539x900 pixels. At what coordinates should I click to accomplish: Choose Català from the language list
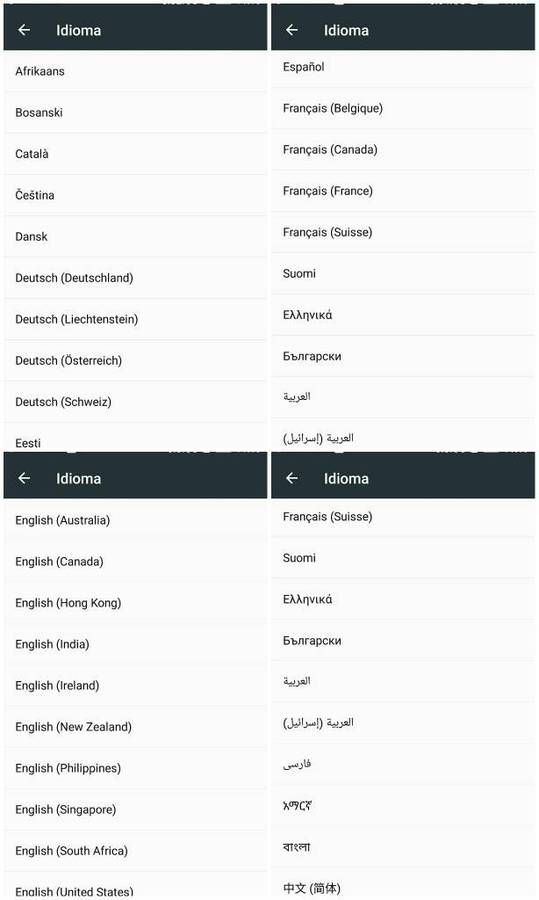pos(135,154)
